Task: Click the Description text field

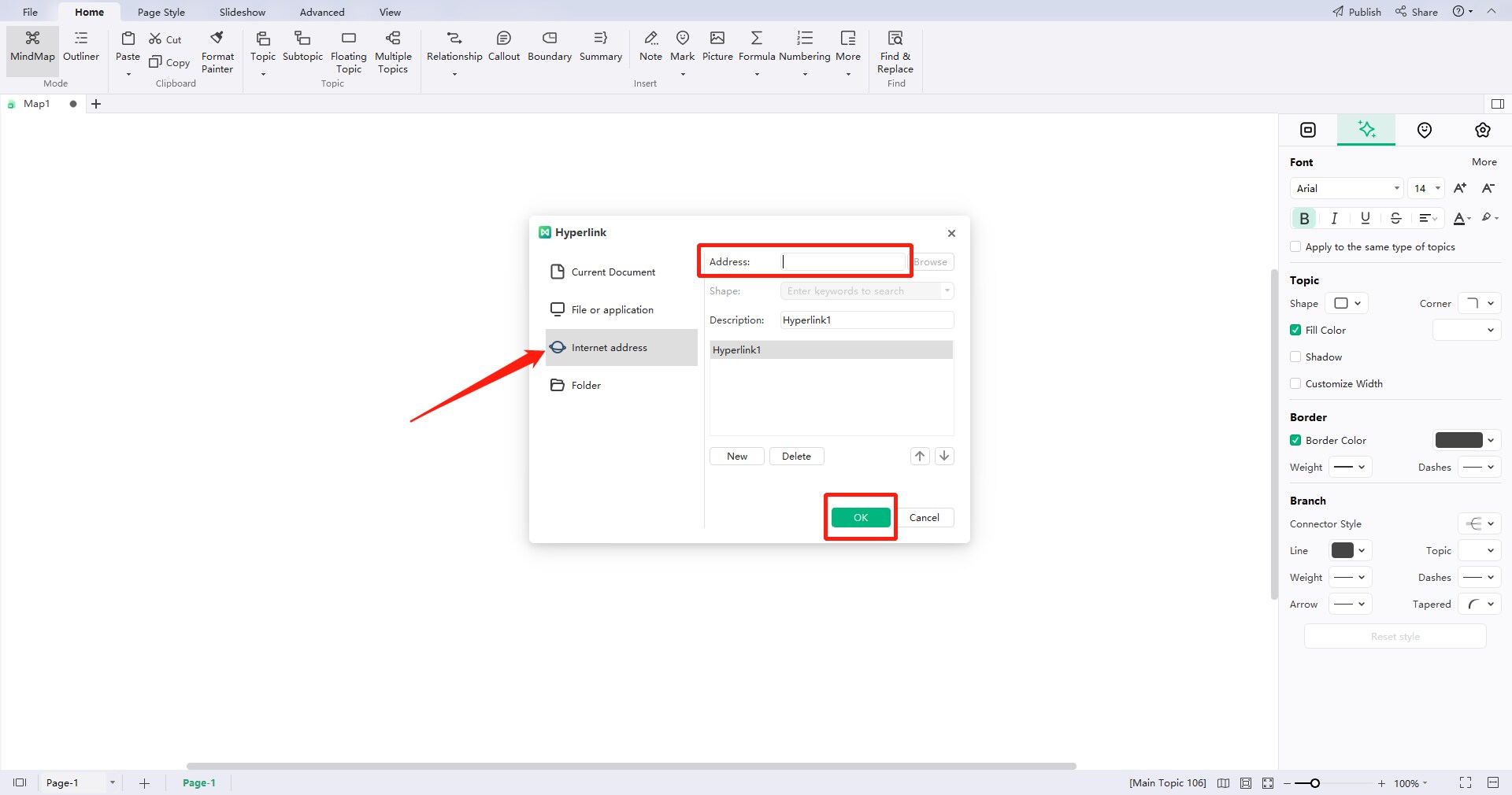Action: (867, 320)
